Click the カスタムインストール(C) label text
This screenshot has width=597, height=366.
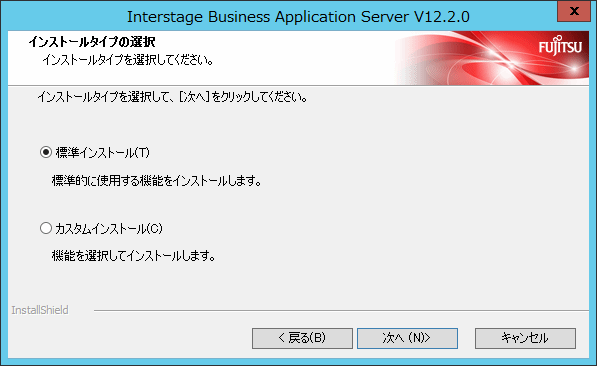[109, 229]
